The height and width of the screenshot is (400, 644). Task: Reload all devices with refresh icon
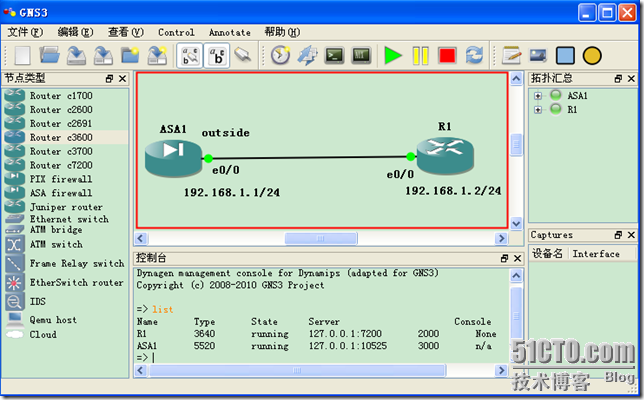[x=474, y=55]
